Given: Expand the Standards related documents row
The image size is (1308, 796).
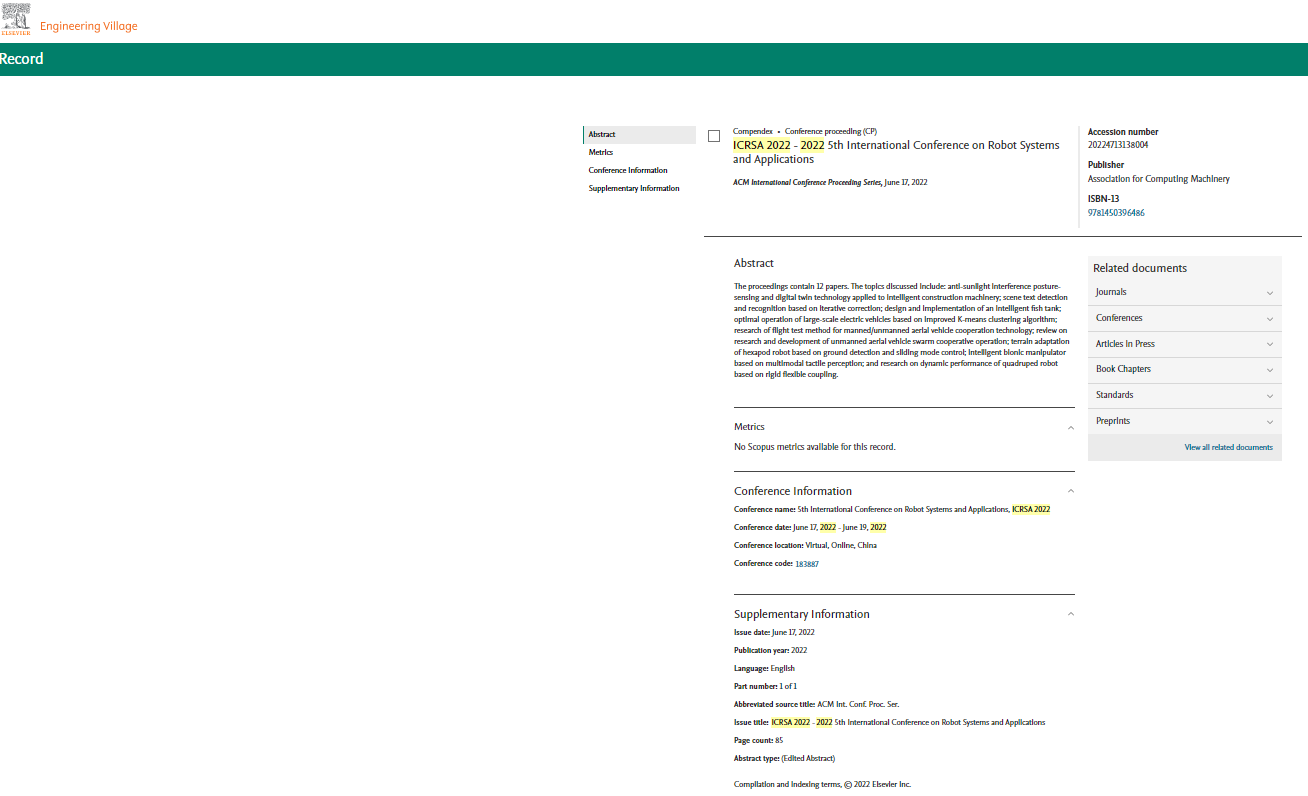Looking at the screenshot, I should click(x=1185, y=395).
